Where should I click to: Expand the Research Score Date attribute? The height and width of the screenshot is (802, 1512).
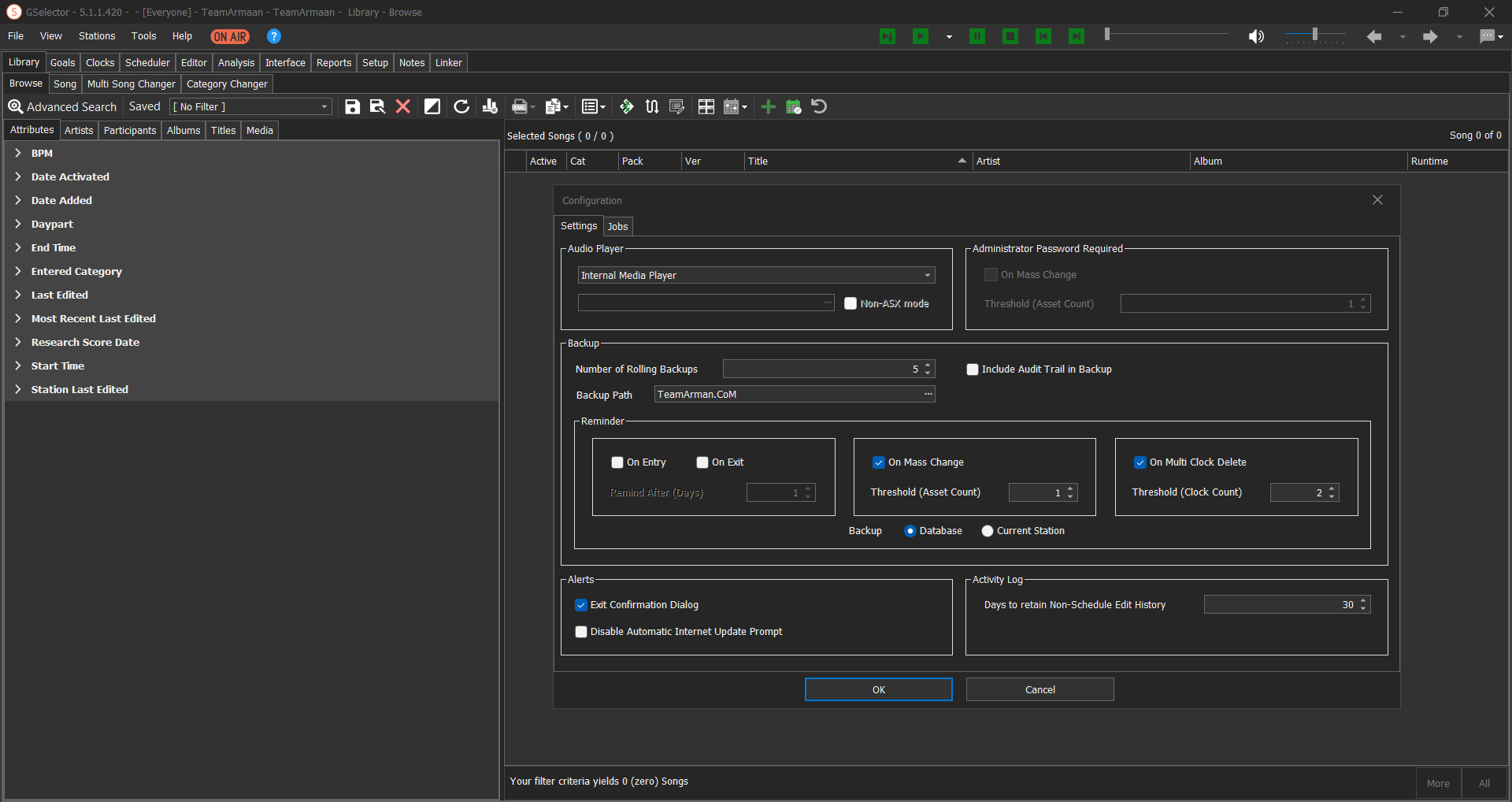[17, 342]
